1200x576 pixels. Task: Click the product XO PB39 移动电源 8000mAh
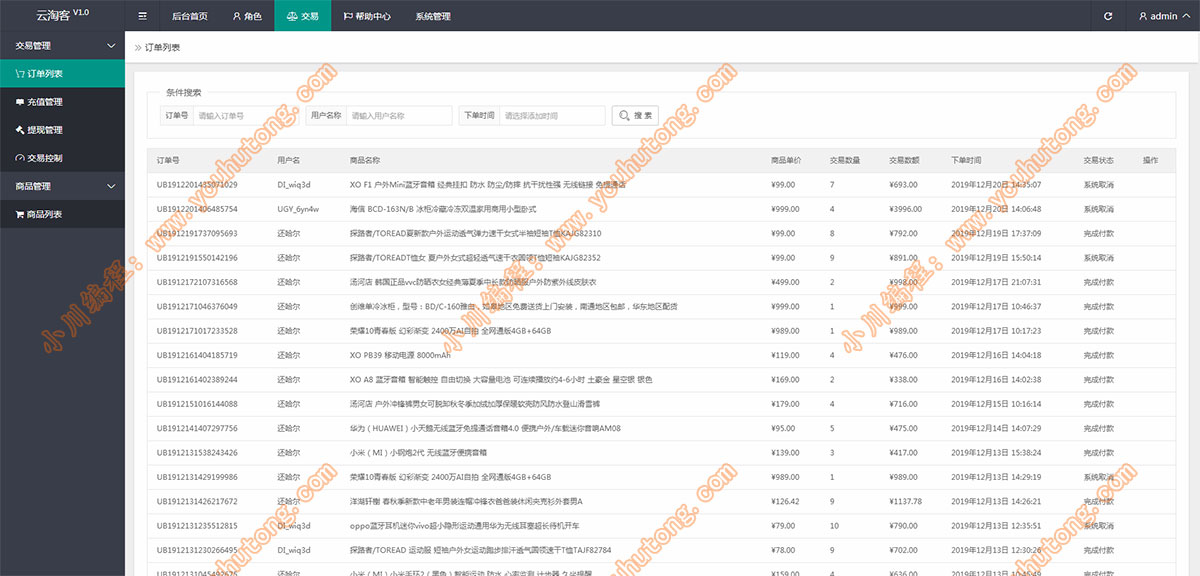point(400,355)
